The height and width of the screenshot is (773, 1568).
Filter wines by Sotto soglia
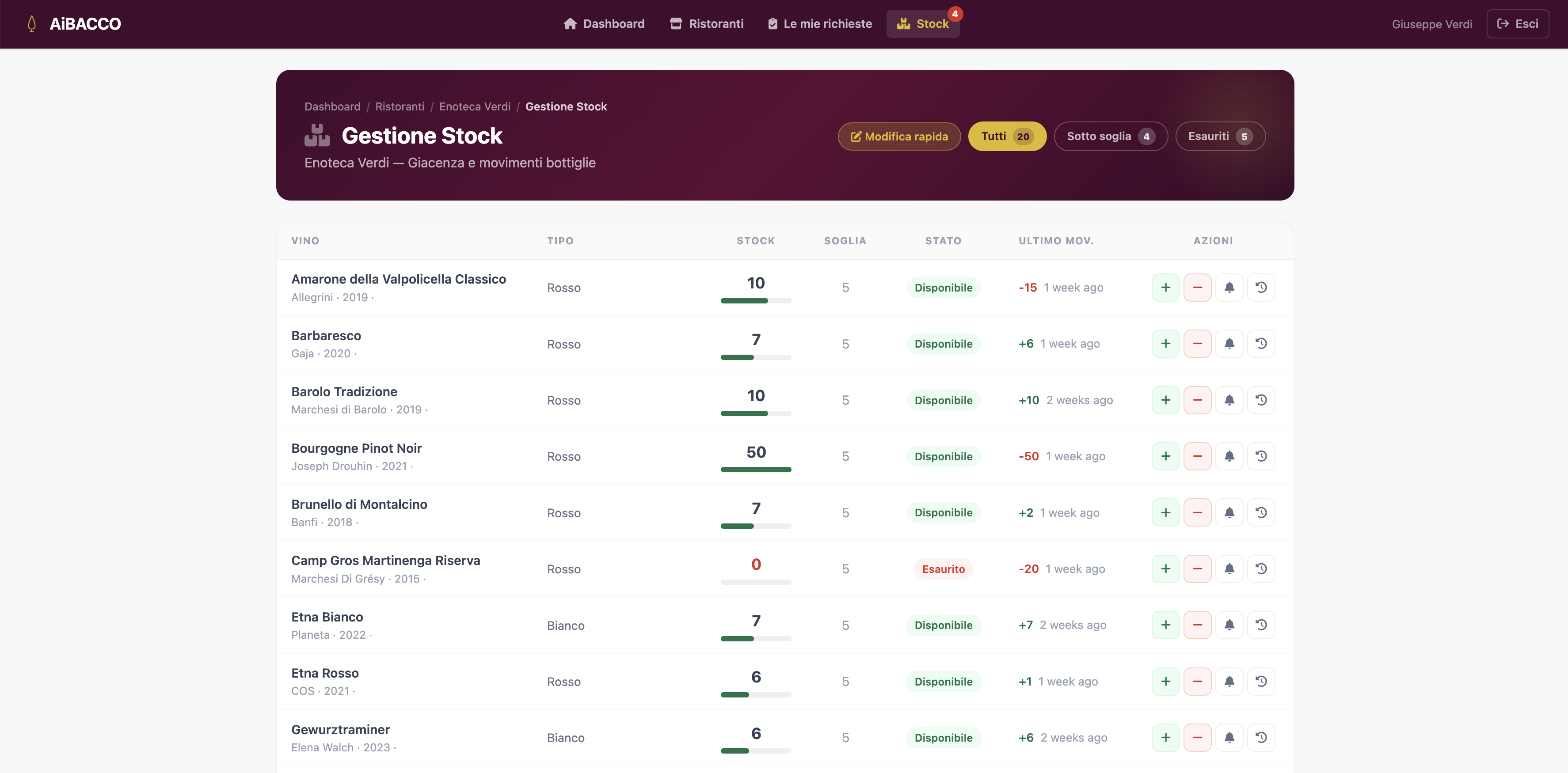point(1111,136)
